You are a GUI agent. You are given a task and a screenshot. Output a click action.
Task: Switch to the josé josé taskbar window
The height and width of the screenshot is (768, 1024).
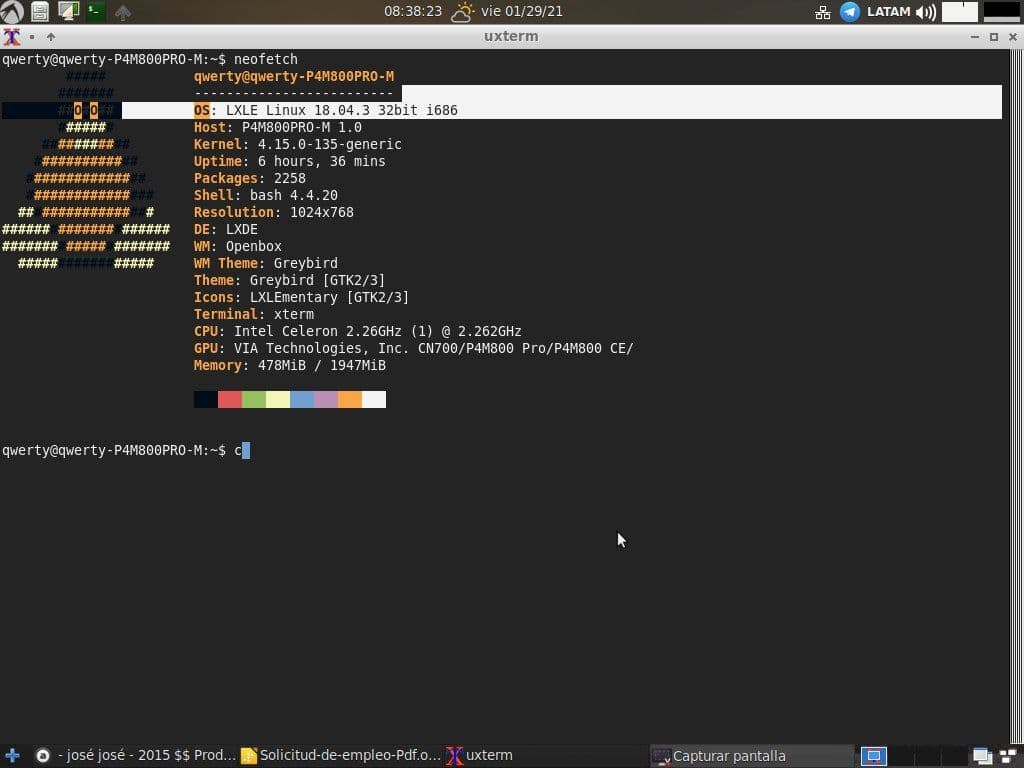pyautogui.click(x=136, y=756)
